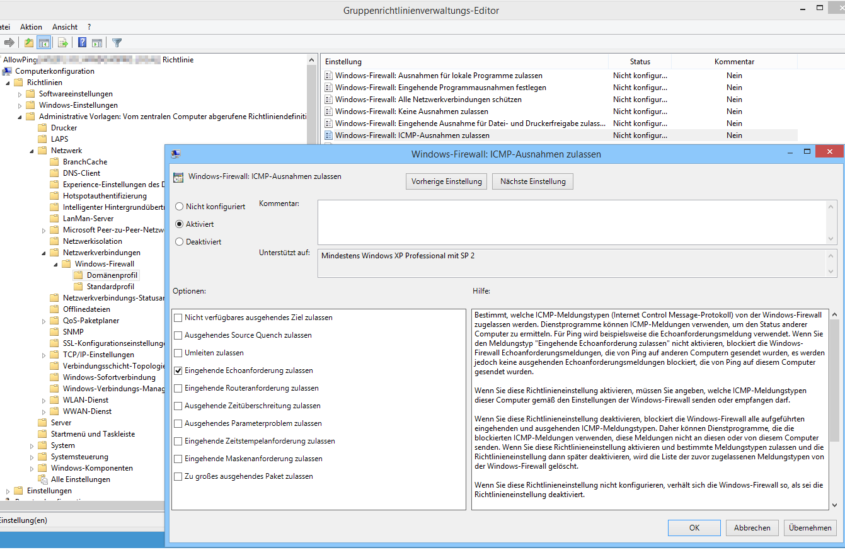Check 'Eingehende Maskenanforderung zulassen'
Image resolution: width=845 pixels, height=550 pixels.
tap(178, 459)
